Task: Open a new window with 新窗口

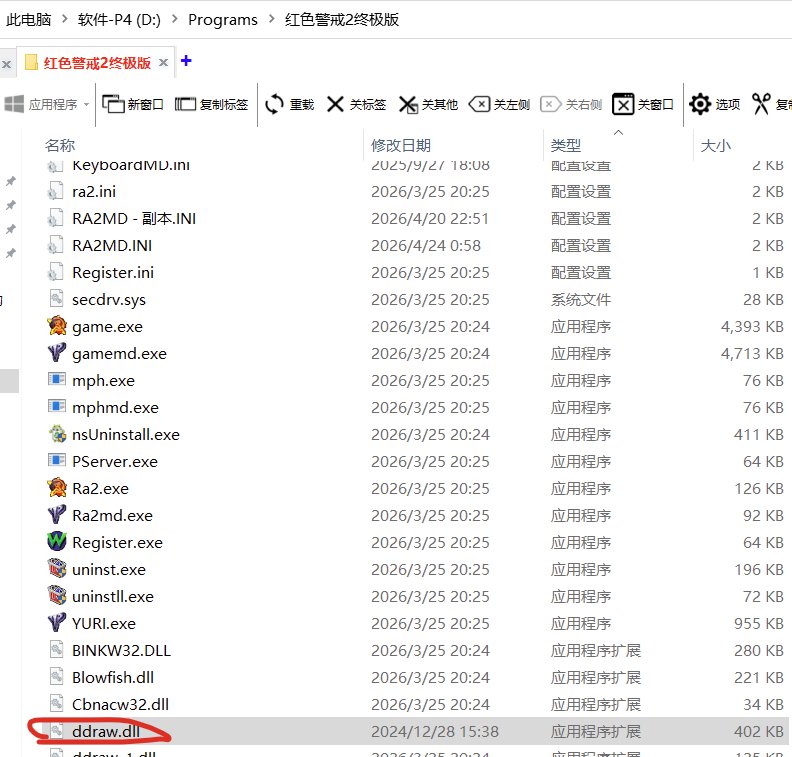Action: pyautogui.click(x=133, y=105)
